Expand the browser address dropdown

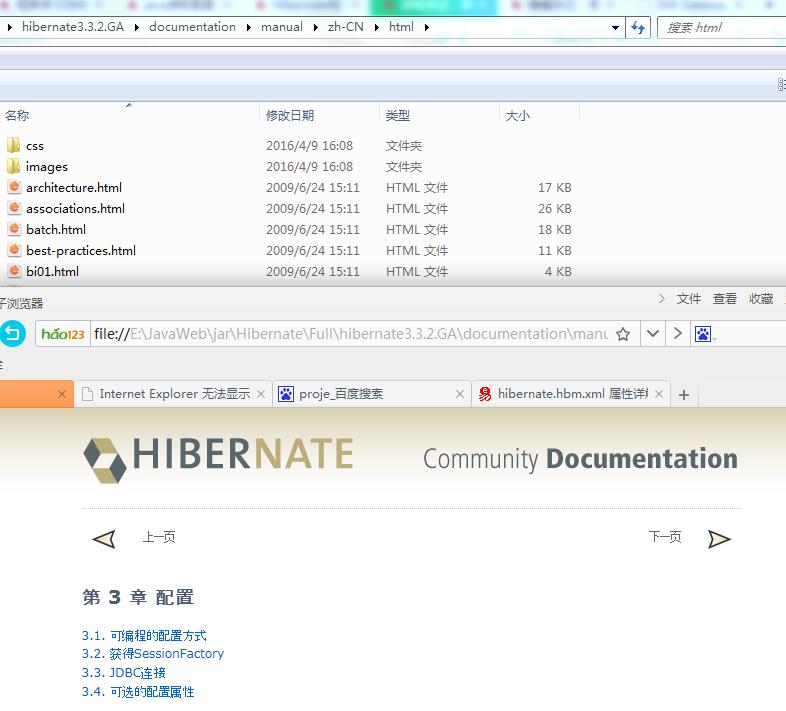tap(653, 333)
